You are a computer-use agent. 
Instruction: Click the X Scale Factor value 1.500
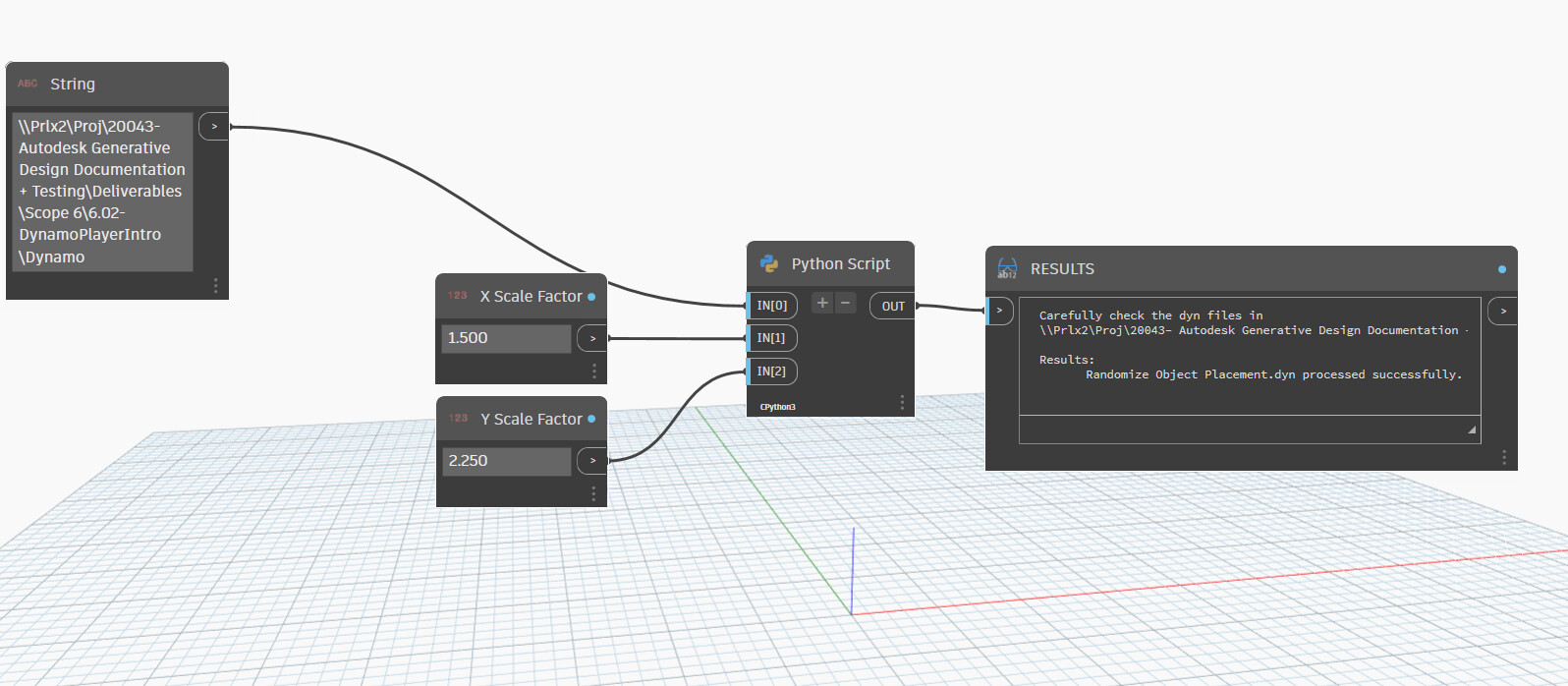pyautogui.click(x=506, y=338)
